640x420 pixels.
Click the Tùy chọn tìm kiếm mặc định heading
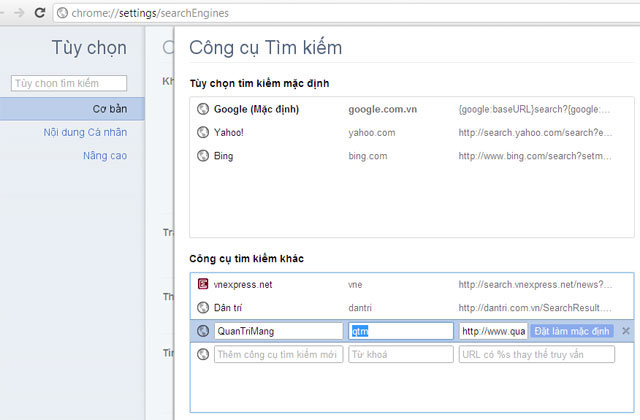pos(259,83)
